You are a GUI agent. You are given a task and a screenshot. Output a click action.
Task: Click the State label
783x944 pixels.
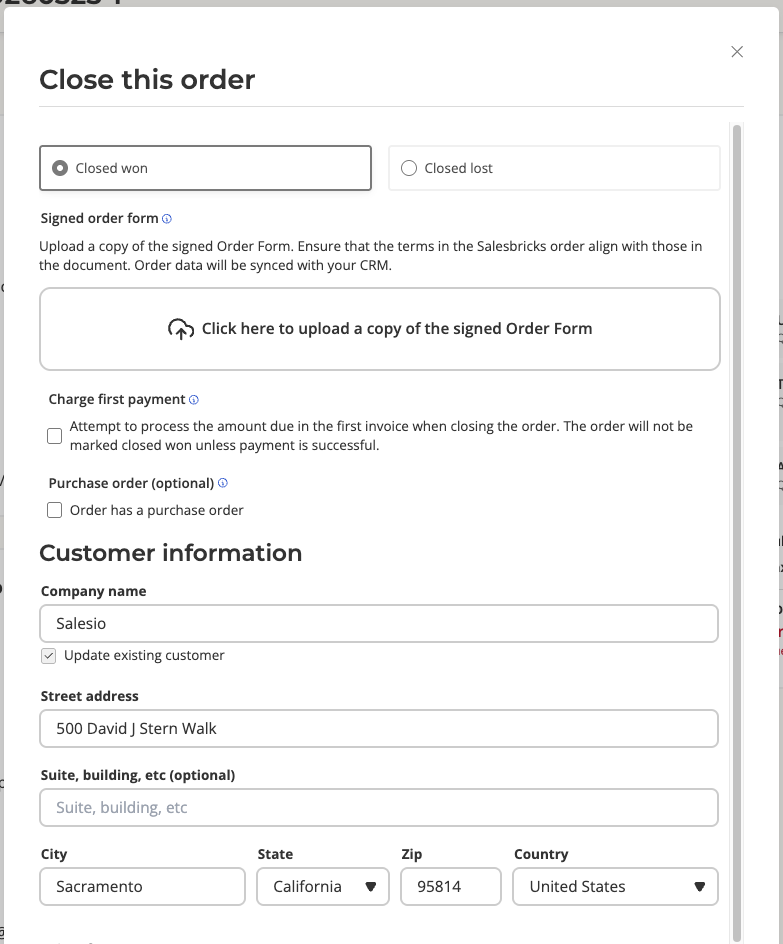click(x=275, y=854)
